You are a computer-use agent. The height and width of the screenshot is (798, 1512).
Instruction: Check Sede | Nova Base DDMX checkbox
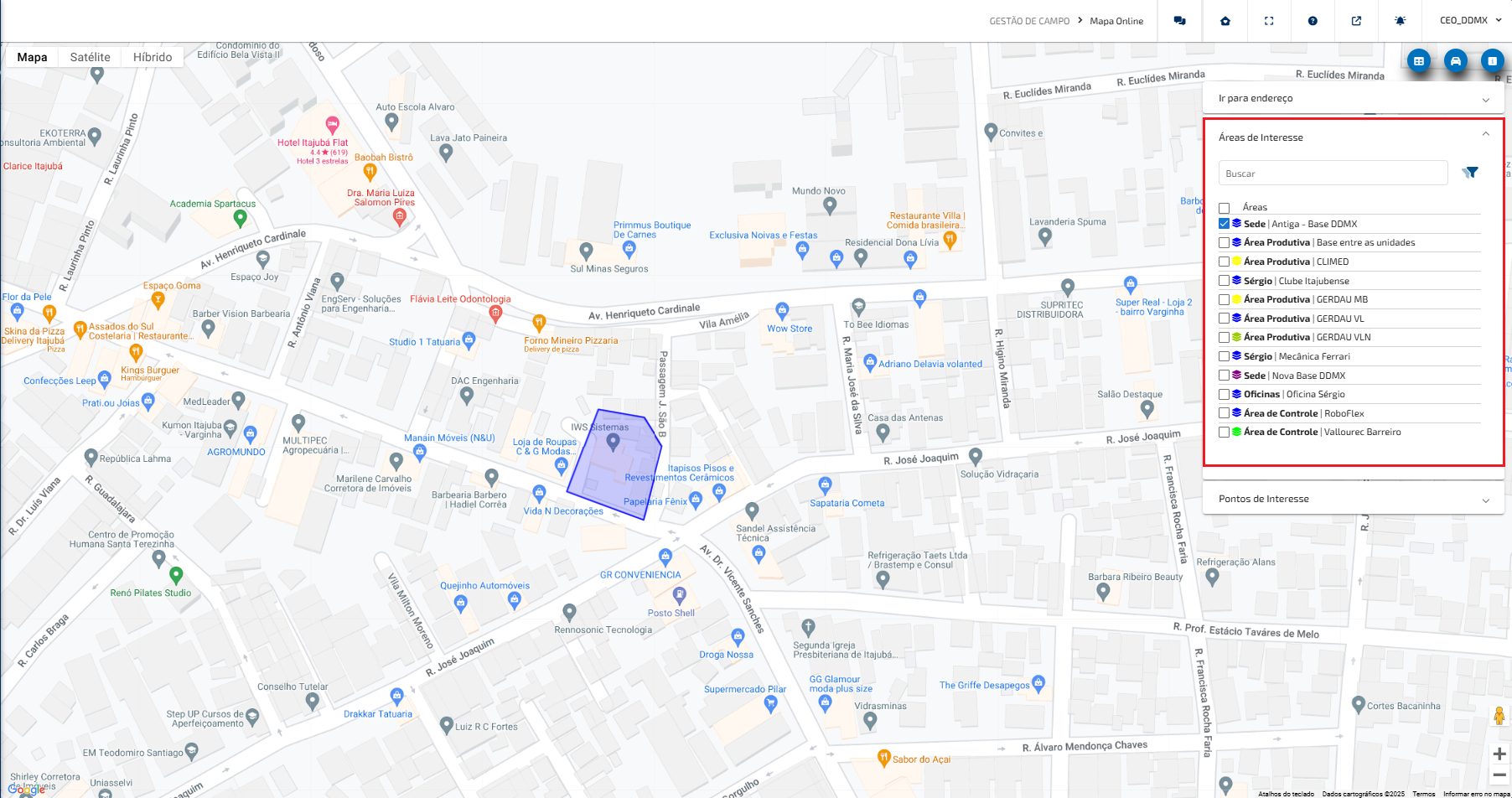click(x=1224, y=376)
